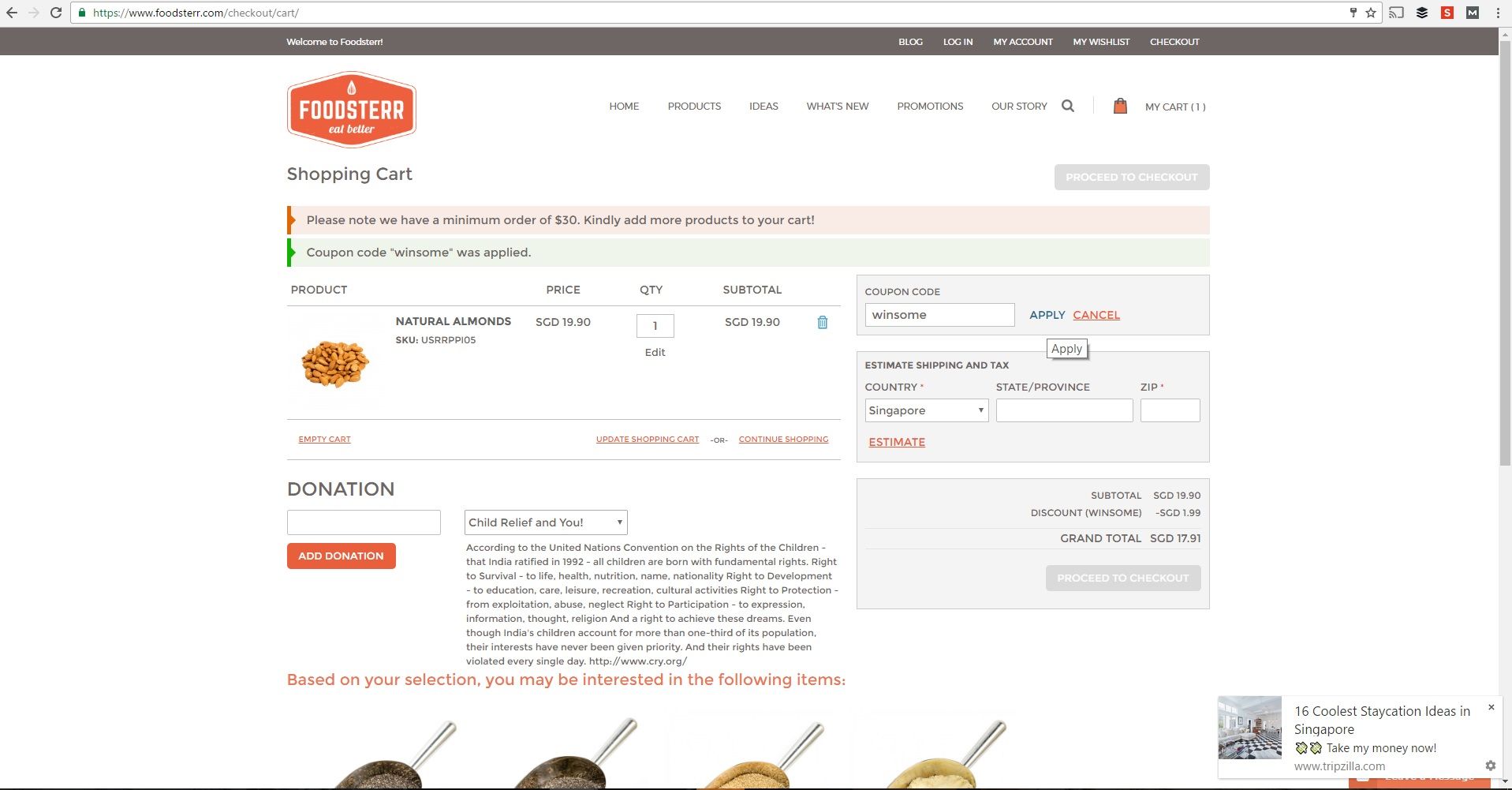Go to the Home menu
Image resolution: width=1512 pixels, height=790 pixels.
point(624,107)
